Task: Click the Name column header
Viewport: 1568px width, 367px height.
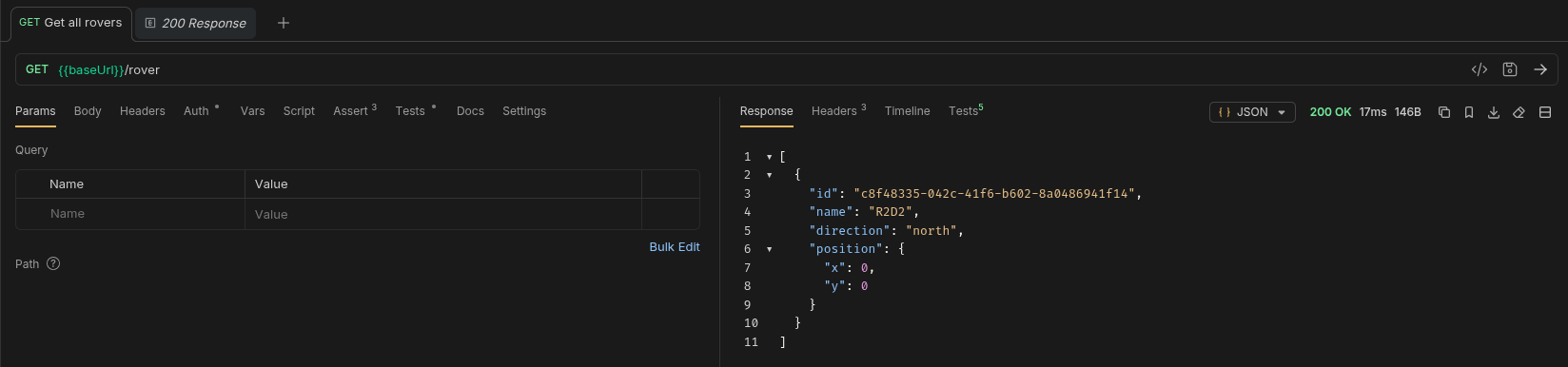Action: (x=67, y=184)
